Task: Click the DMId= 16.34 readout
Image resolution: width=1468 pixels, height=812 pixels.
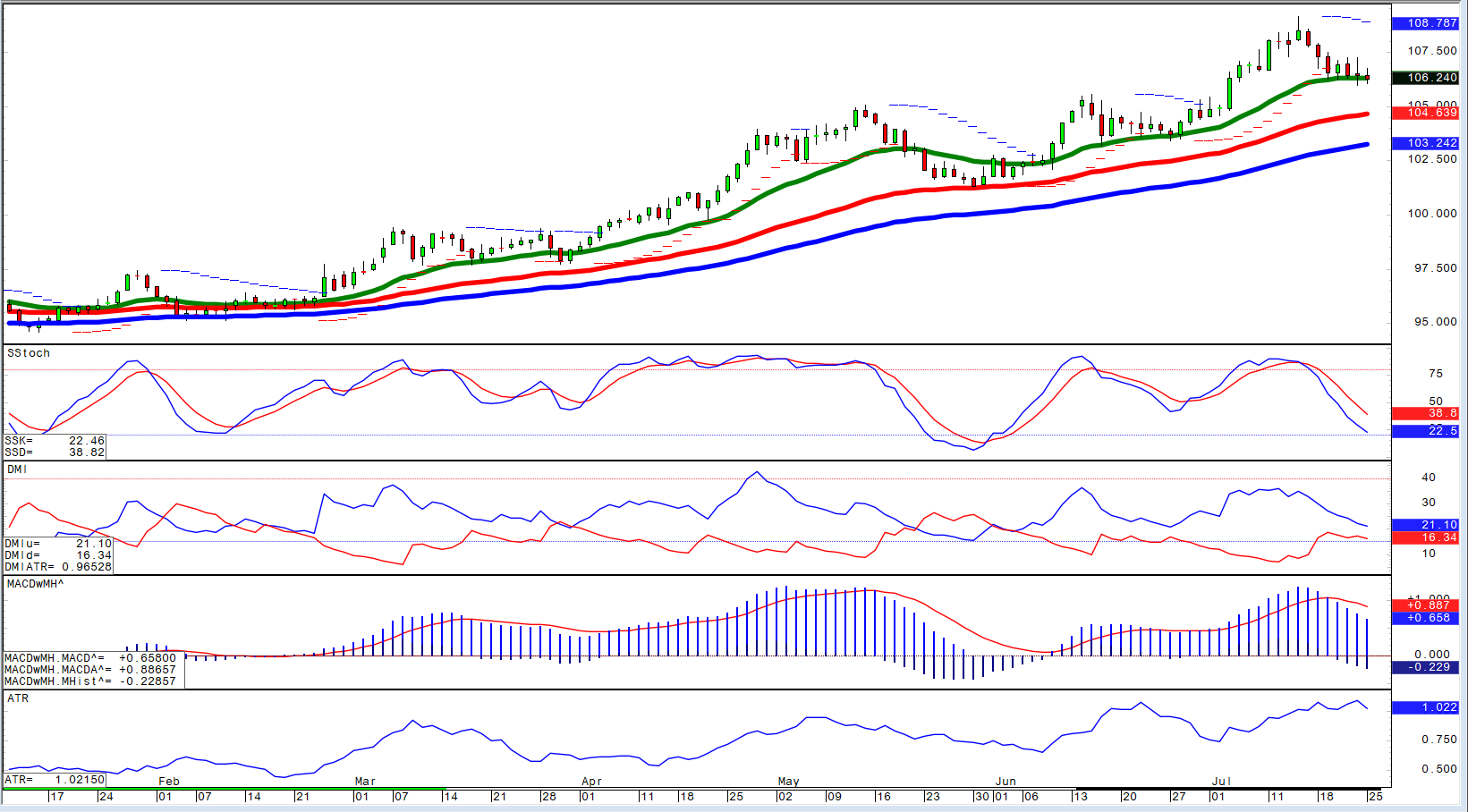Action: 58,555
